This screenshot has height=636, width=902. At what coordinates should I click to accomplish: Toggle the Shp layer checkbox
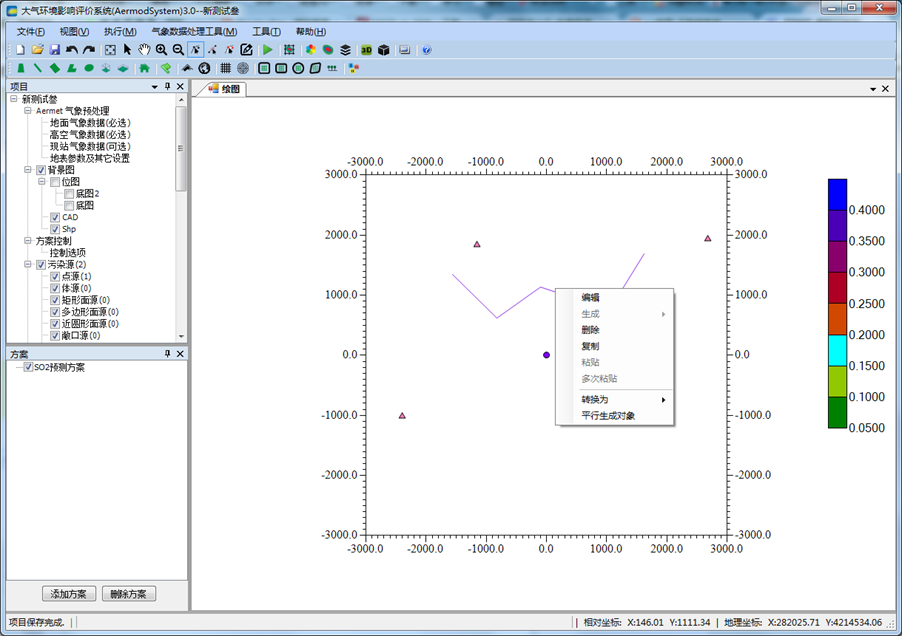55,229
